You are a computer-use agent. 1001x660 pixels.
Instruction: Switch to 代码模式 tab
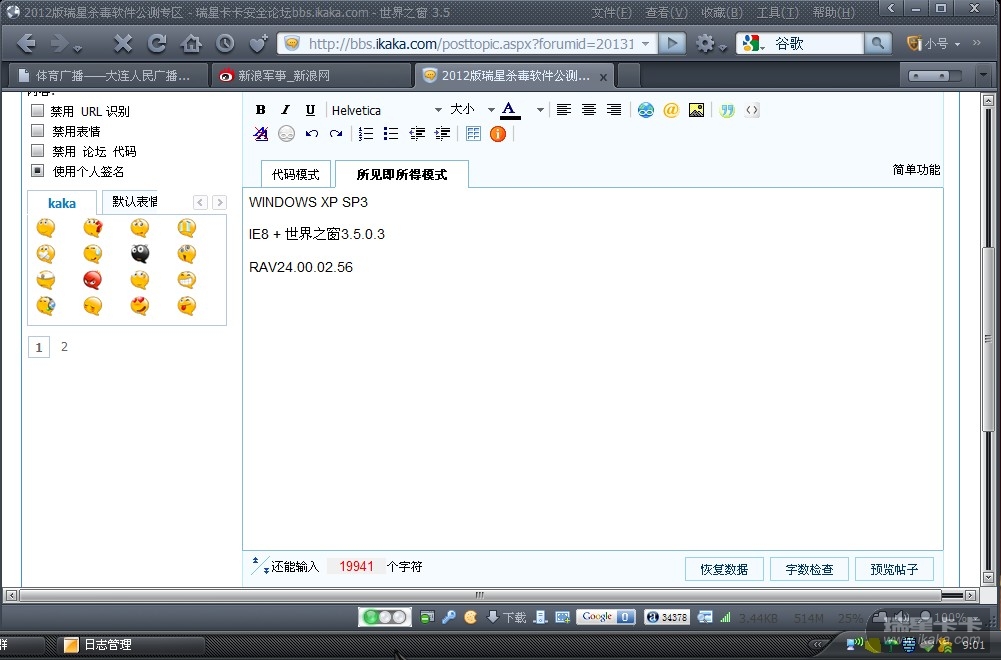(x=296, y=174)
